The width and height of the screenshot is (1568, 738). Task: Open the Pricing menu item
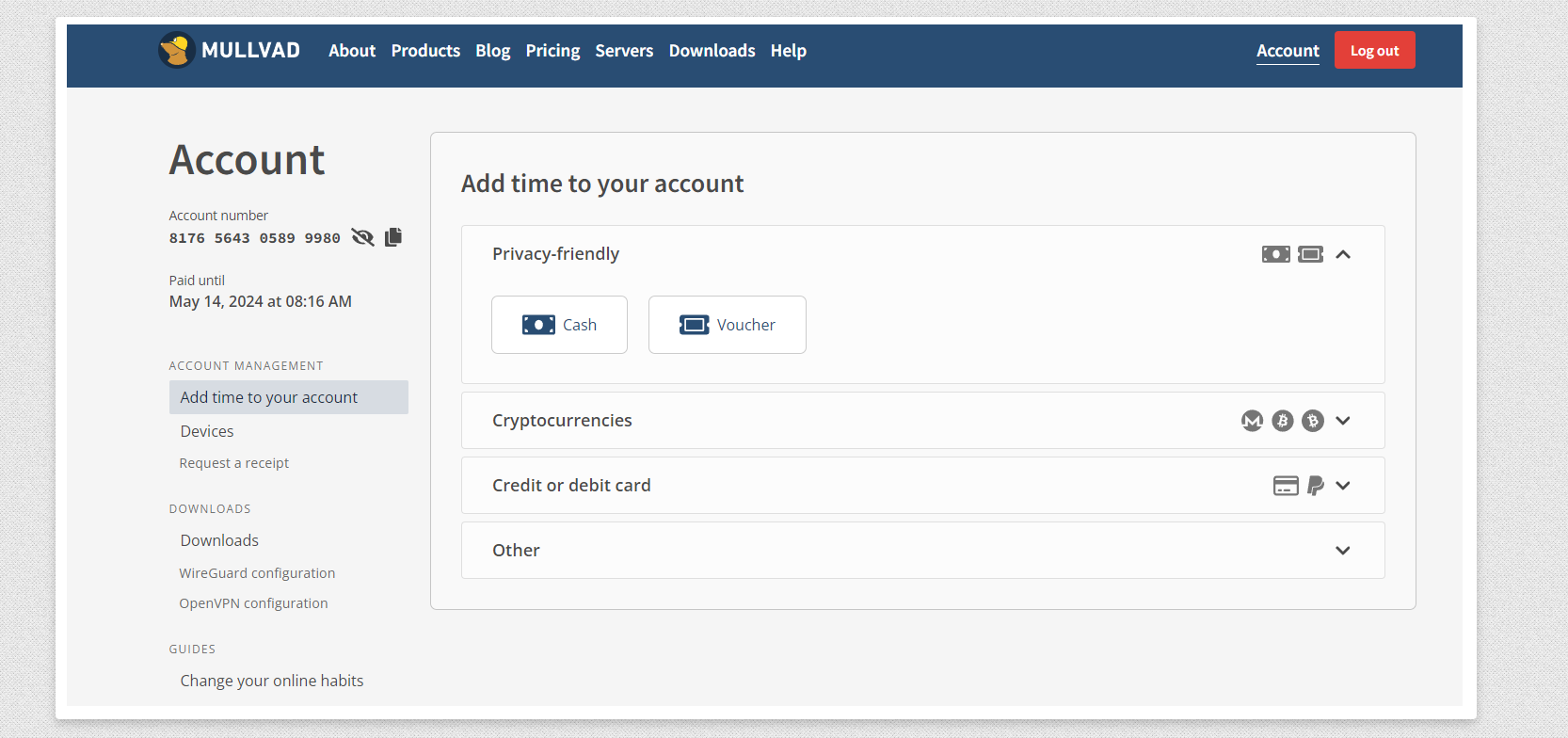click(x=552, y=51)
